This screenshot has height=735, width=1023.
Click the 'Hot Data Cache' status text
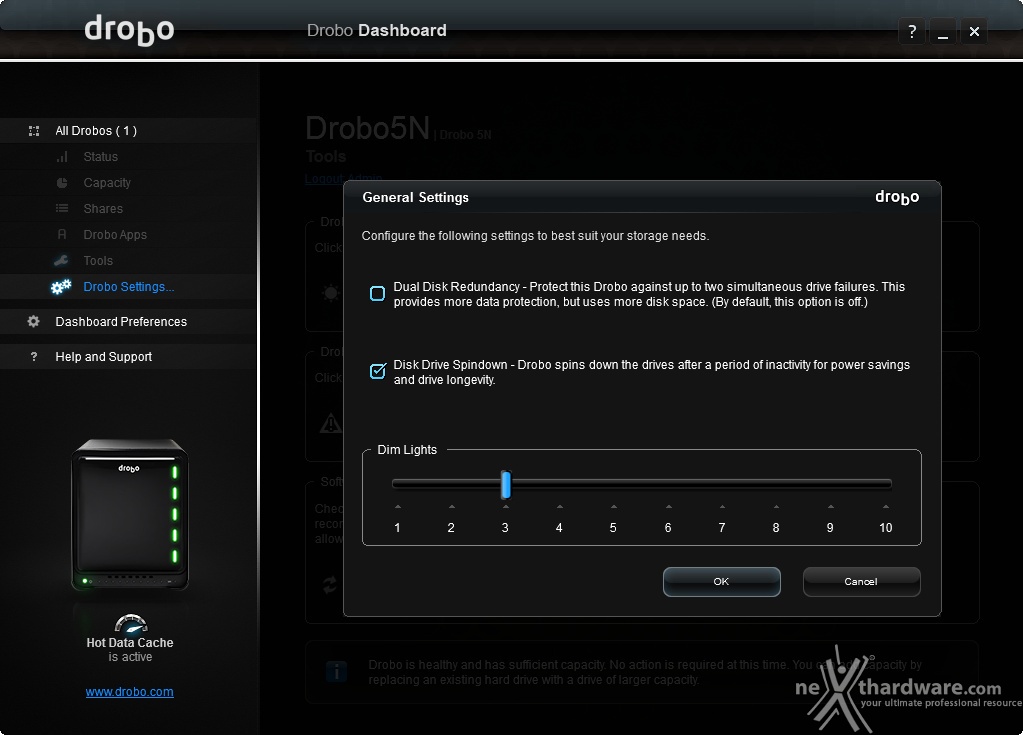[130, 643]
